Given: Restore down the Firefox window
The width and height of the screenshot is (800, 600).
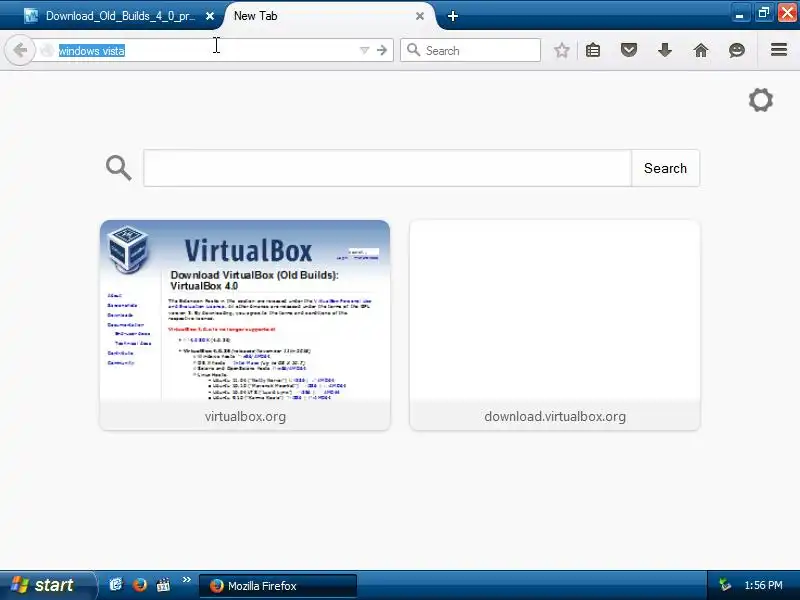Looking at the screenshot, I should point(763,13).
